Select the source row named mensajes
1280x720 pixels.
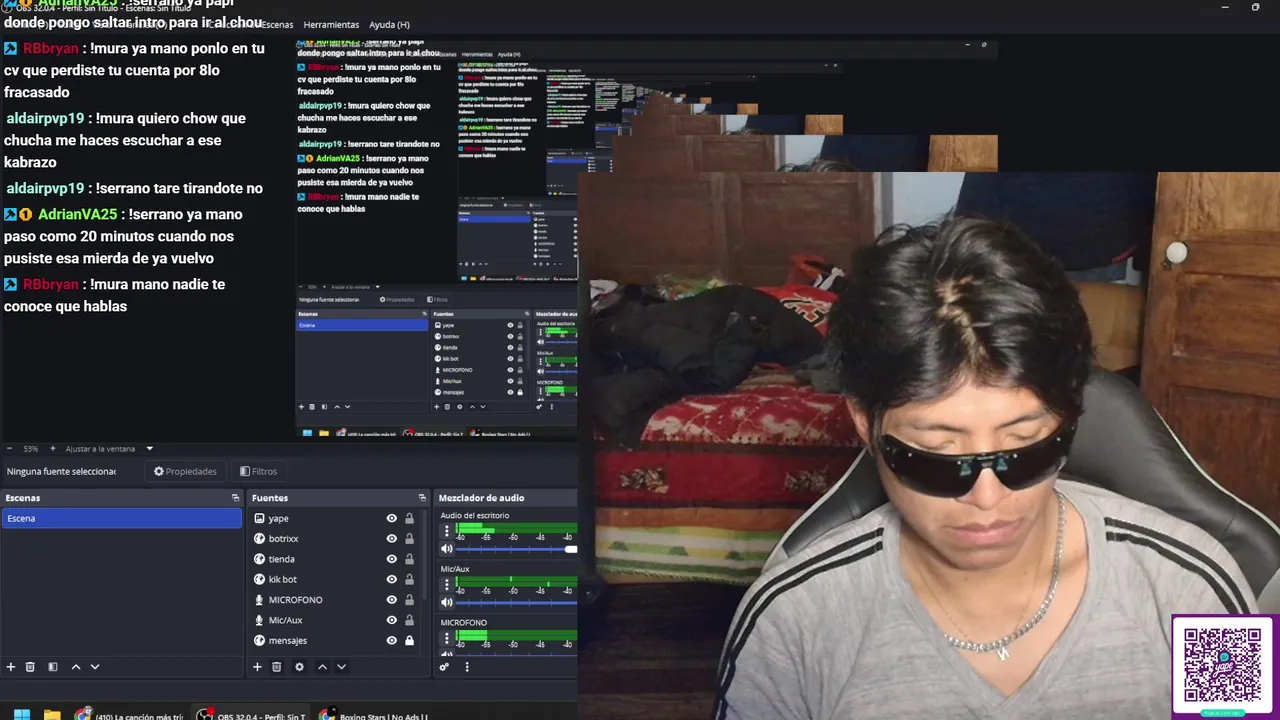[334, 640]
